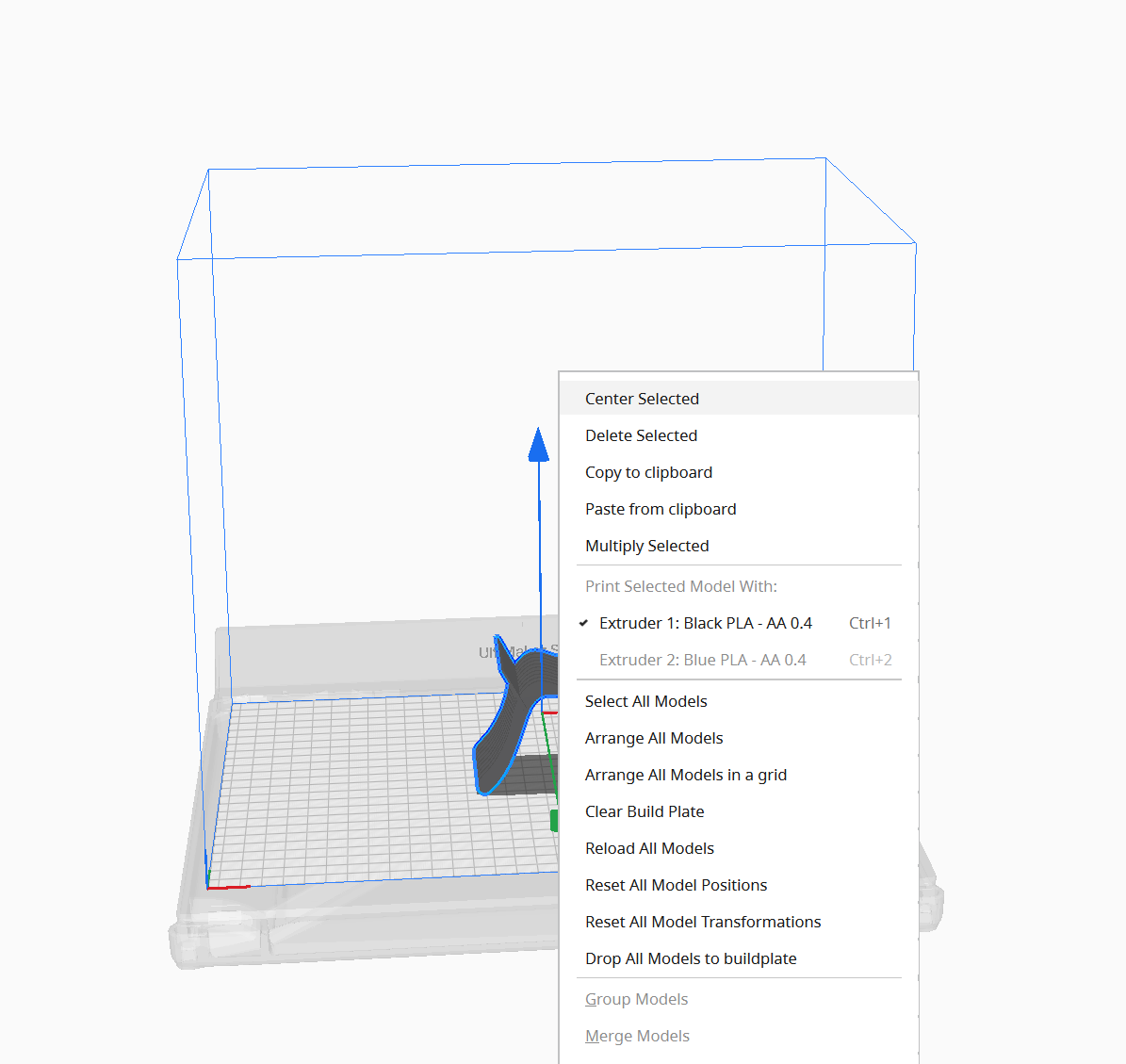Choose Center Selected from context menu
1126x1064 pixels.
coord(738,399)
